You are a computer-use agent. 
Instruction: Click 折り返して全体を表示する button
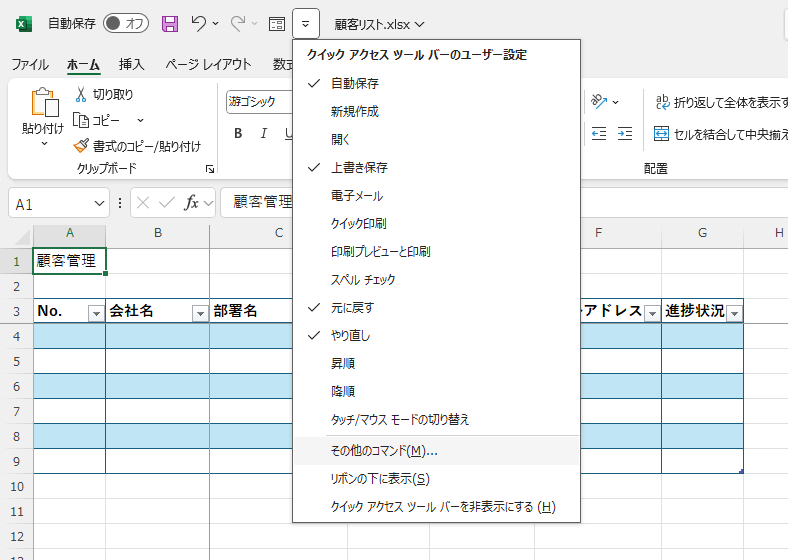click(x=720, y=102)
